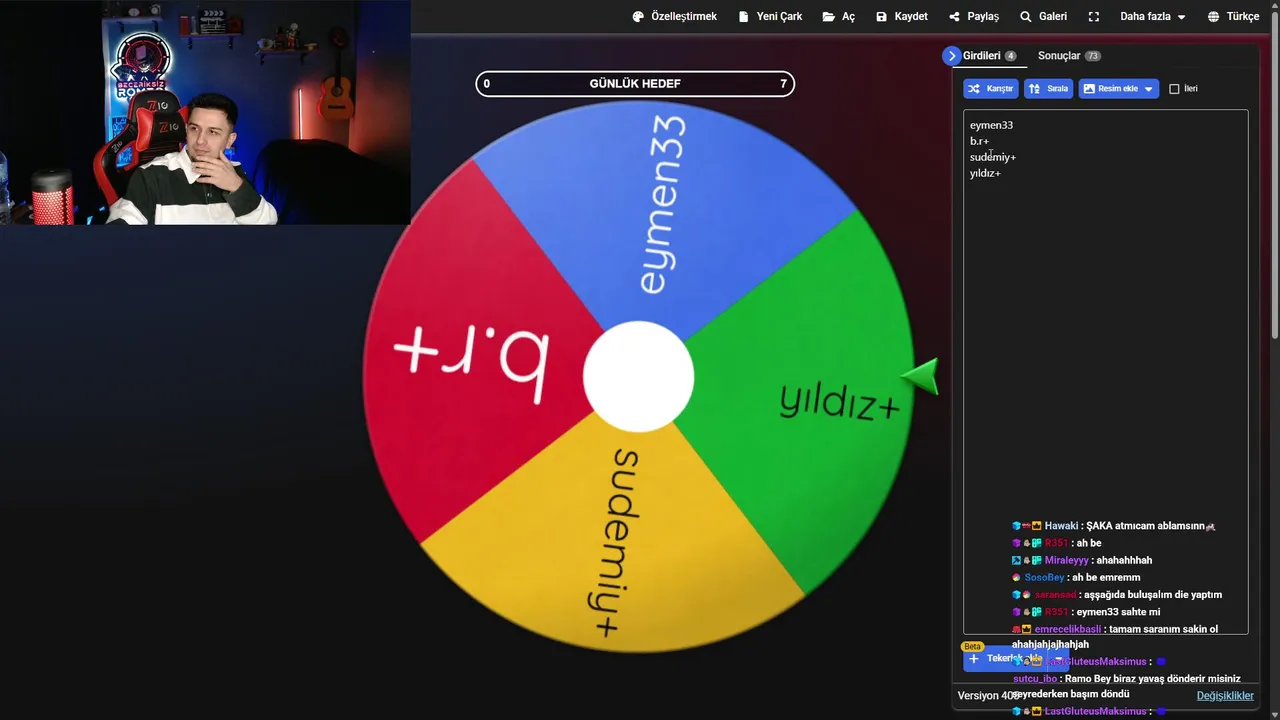Click the green wheel pointer arrow
1280x720 pixels.
tap(920, 376)
